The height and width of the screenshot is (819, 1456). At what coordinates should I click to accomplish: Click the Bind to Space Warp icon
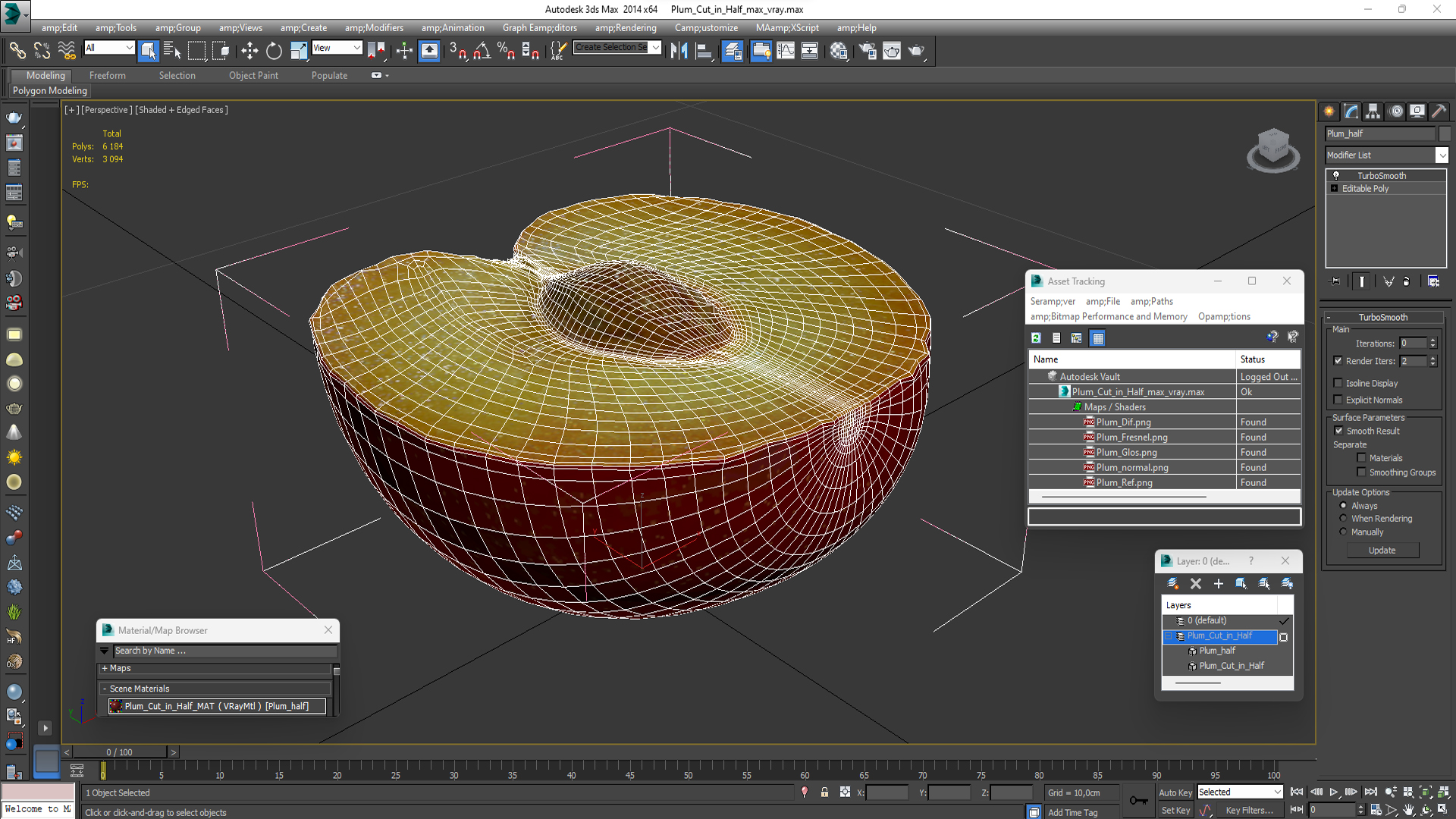(67, 51)
